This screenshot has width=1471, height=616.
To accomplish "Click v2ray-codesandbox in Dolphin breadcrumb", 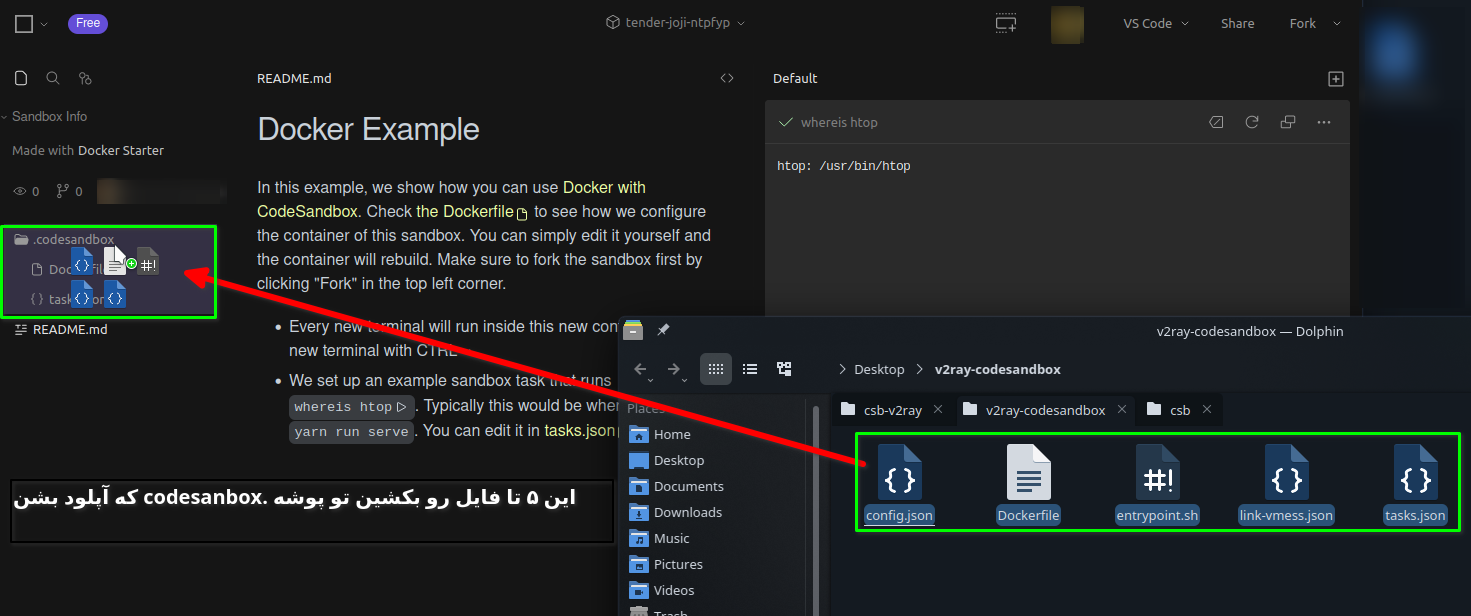I will click(x=997, y=369).
